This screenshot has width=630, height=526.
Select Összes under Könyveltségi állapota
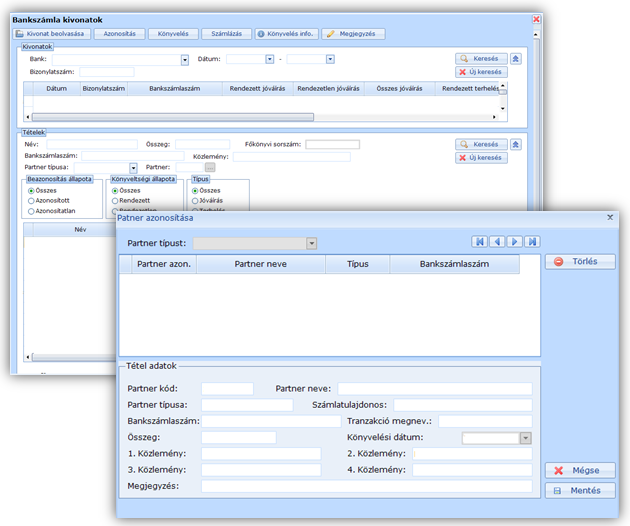click(115, 191)
